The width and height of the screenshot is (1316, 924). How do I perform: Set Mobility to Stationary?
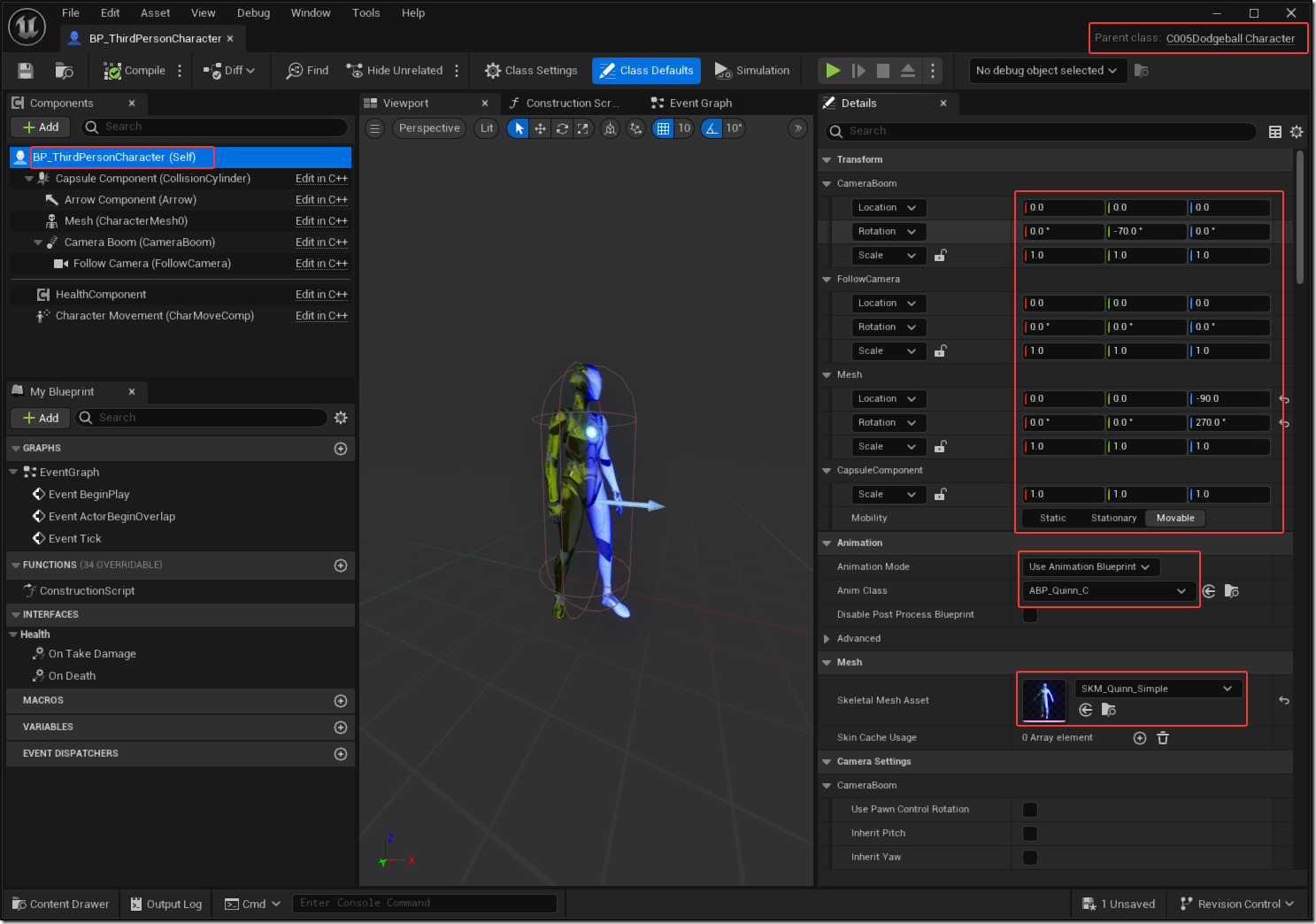point(1113,519)
